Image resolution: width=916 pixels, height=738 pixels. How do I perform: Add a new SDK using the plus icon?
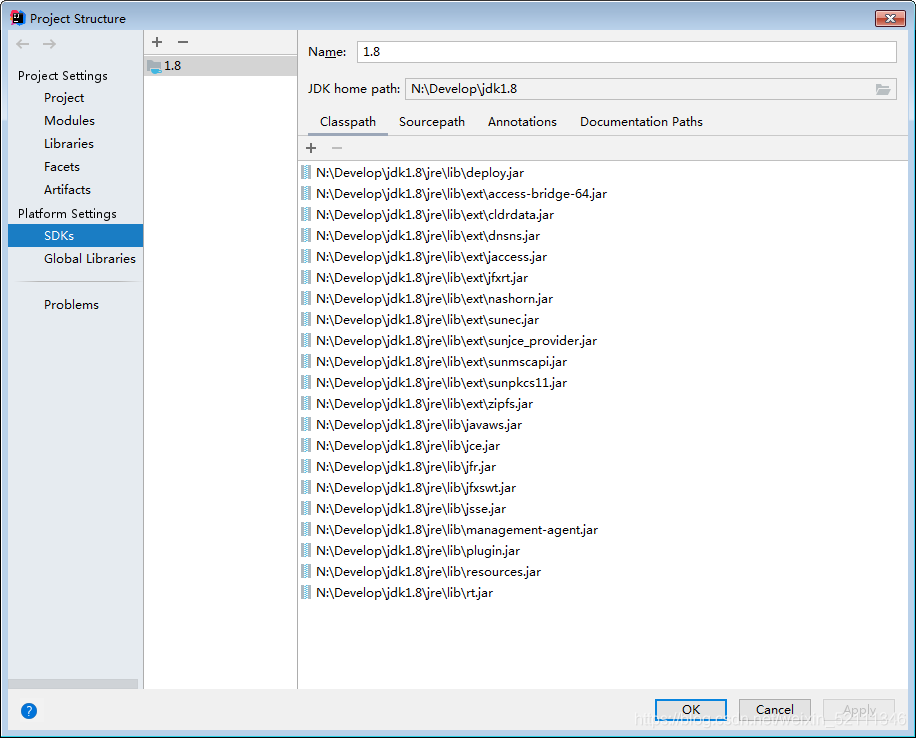click(x=157, y=42)
